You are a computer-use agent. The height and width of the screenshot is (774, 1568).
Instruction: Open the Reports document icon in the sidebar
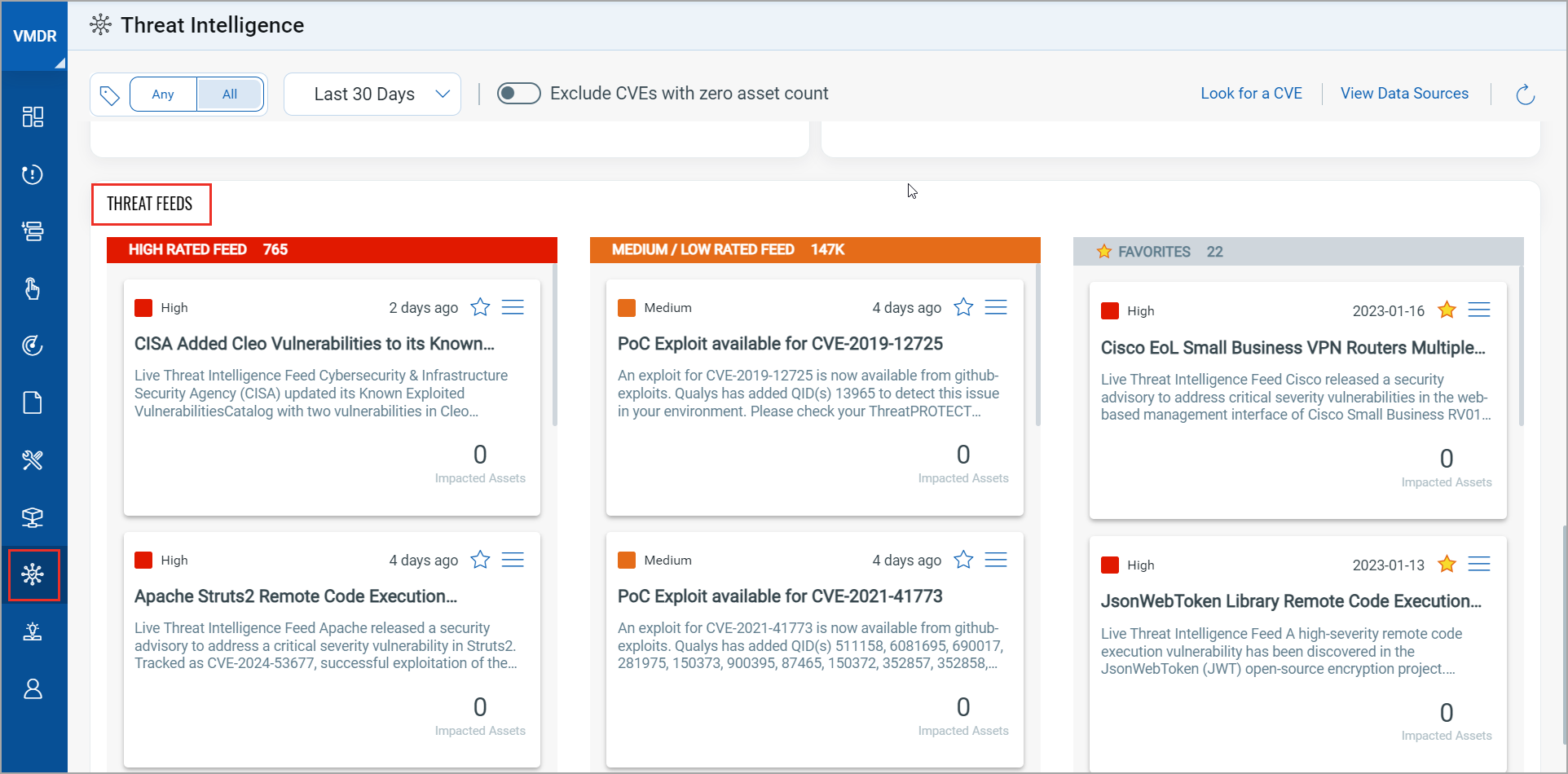click(x=33, y=403)
